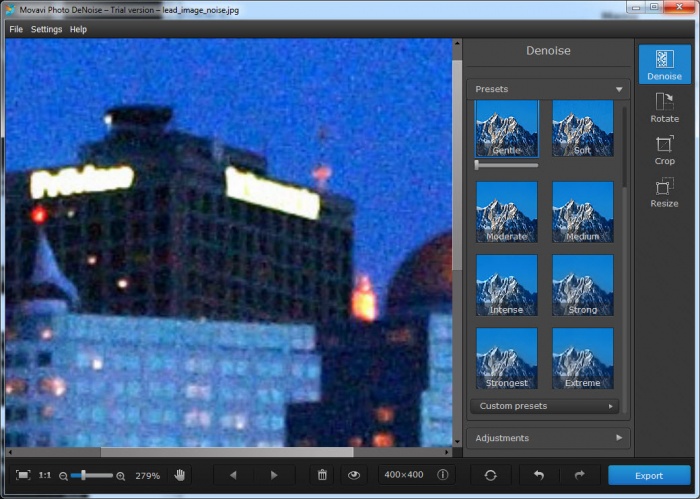The width and height of the screenshot is (700, 499).
Task: Activate the hand pan tool
Action: tap(180, 475)
